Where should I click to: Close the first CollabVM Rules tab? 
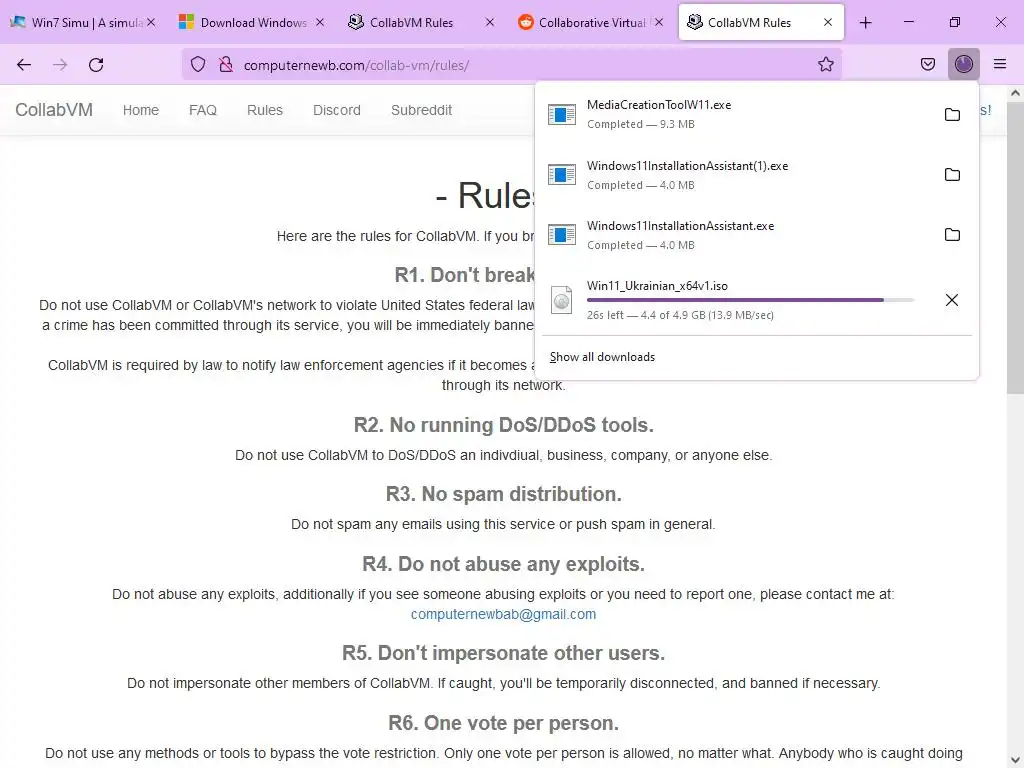(490, 22)
